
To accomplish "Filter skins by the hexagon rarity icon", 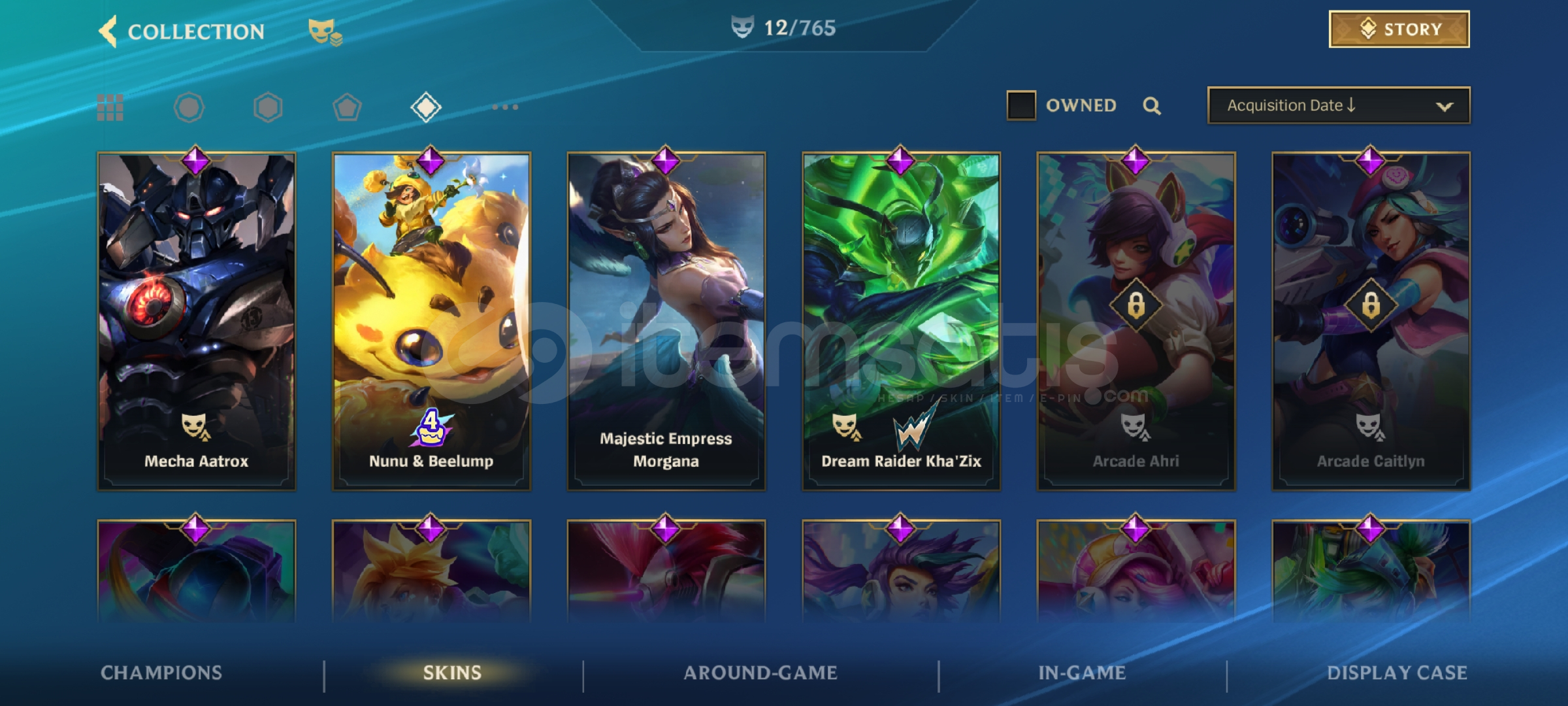I will pos(268,107).
